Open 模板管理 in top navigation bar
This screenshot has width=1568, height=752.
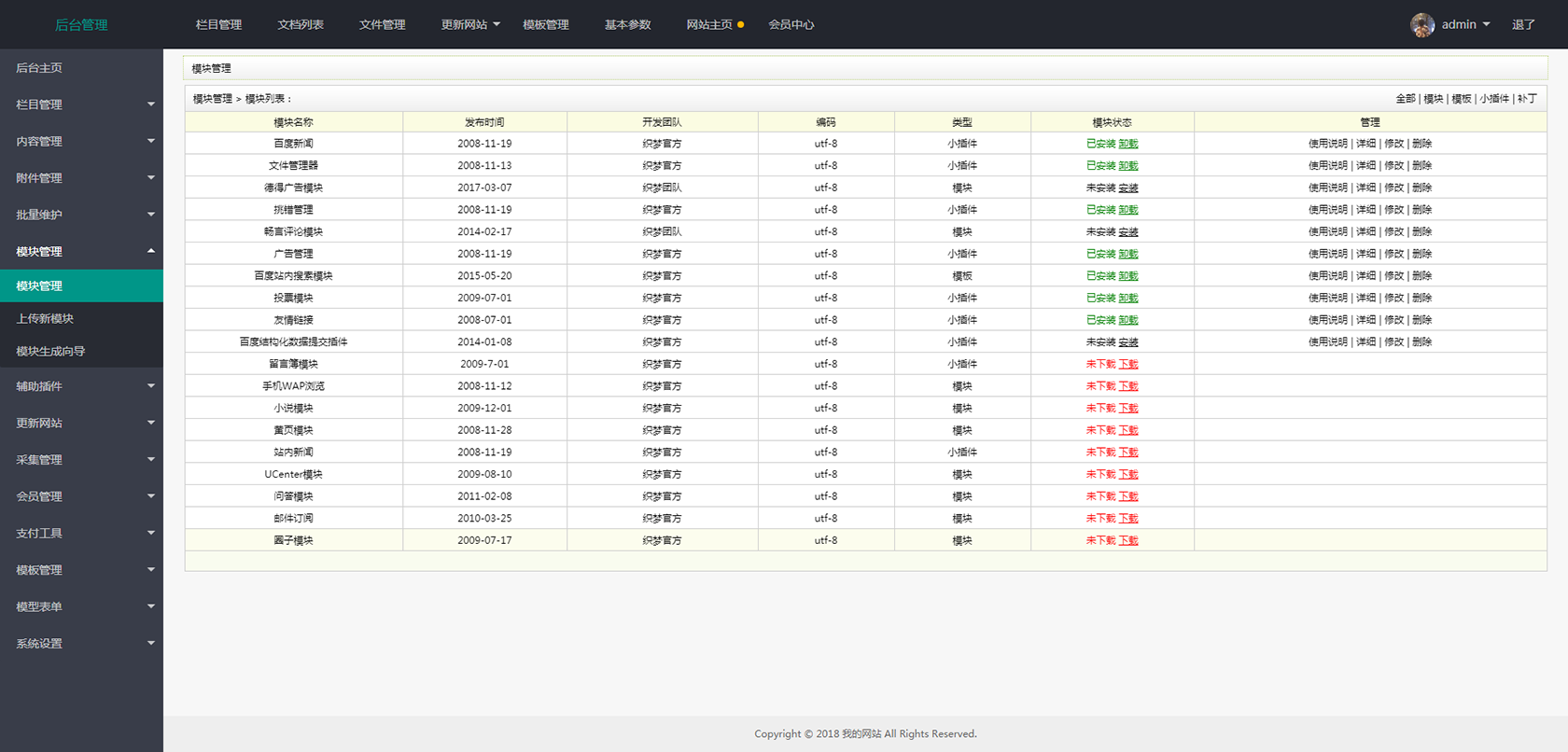point(546,25)
